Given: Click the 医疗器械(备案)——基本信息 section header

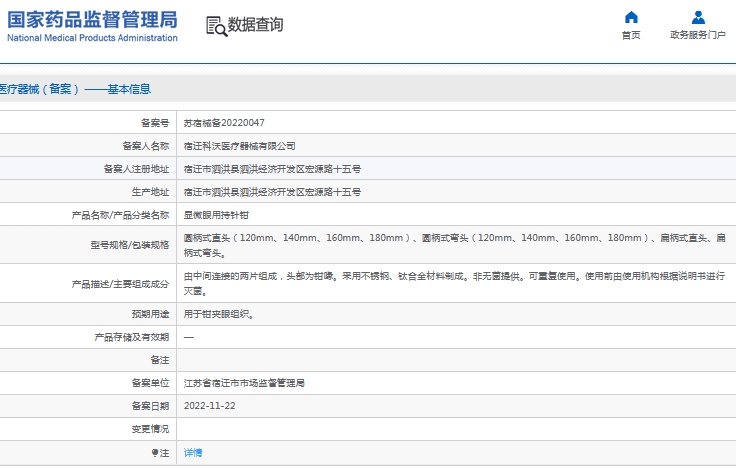Looking at the screenshot, I should [75, 89].
